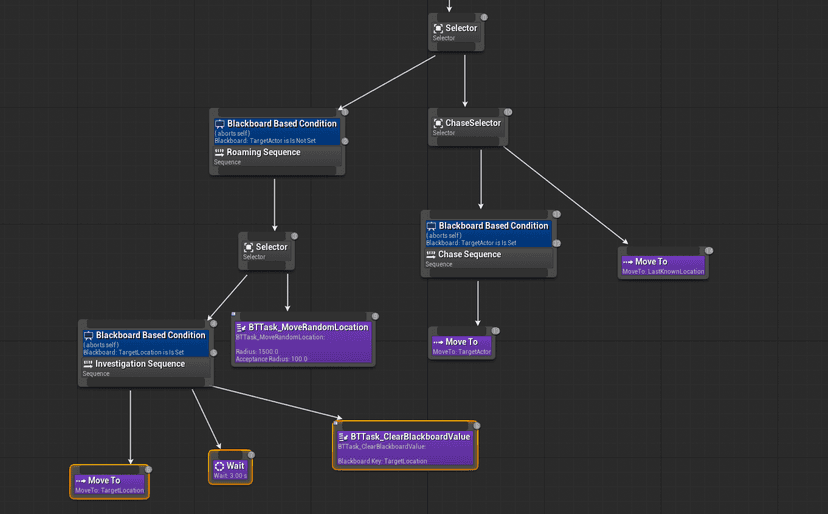The height and width of the screenshot is (514, 828).
Task: Click the execution index badge on Wait node
Action: 248,454
